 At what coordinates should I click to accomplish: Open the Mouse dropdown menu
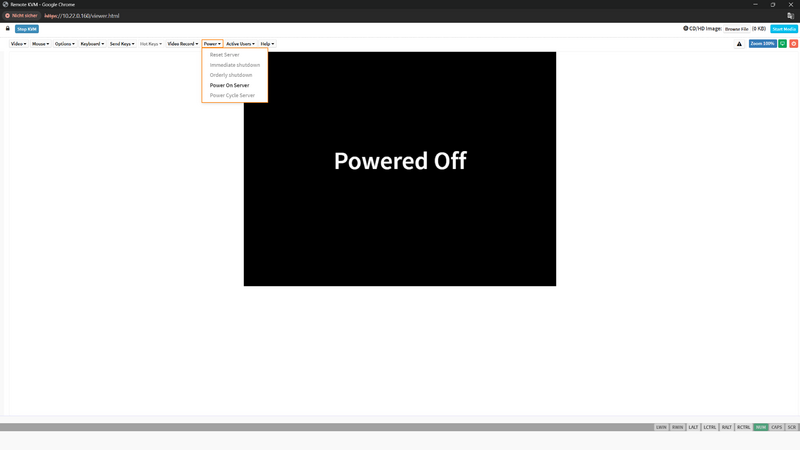tap(40, 44)
